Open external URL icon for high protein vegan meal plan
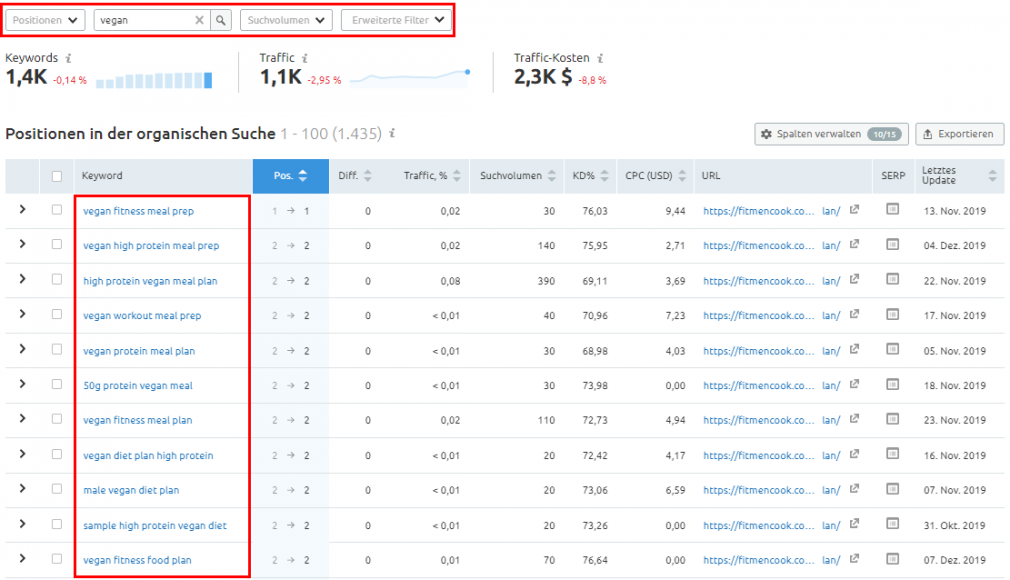The height and width of the screenshot is (580, 1010). (x=854, y=280)
